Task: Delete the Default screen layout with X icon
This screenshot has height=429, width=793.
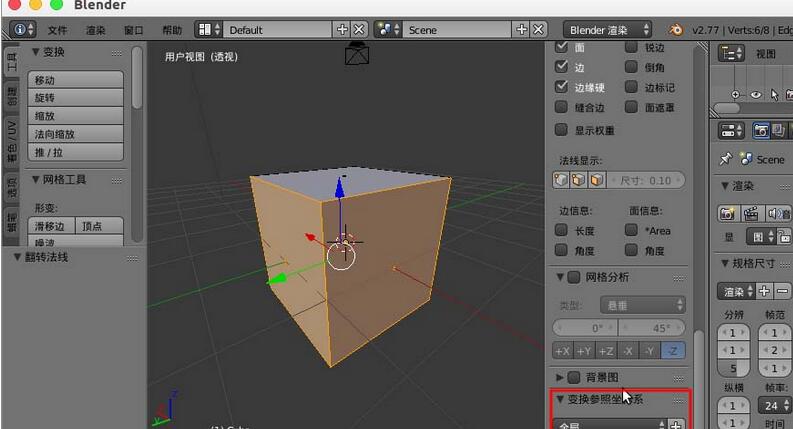Action: click(359, 29)
